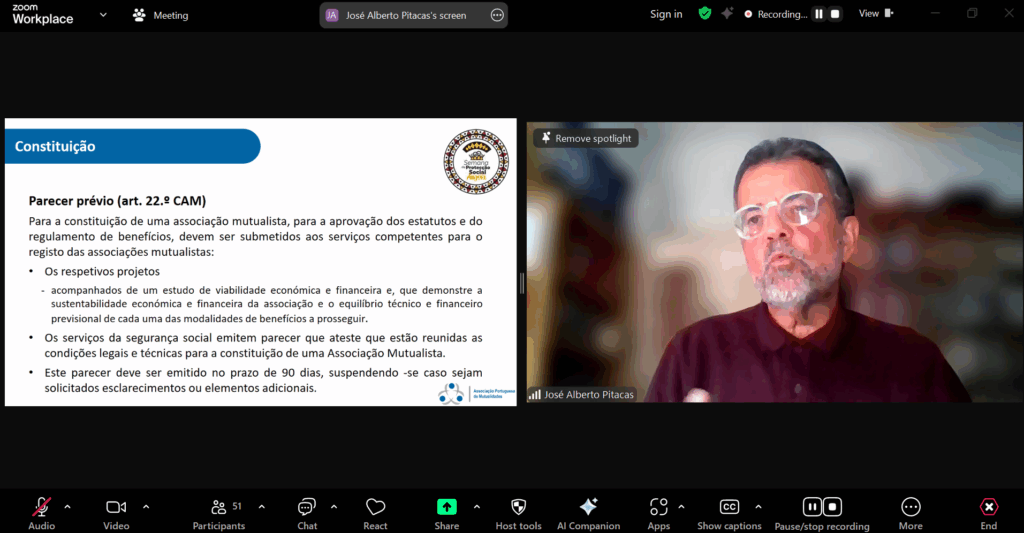The width and height of the screenshot is (1024, 533).
Task: Open the View layout menu
Action: [x=876, y=14]
